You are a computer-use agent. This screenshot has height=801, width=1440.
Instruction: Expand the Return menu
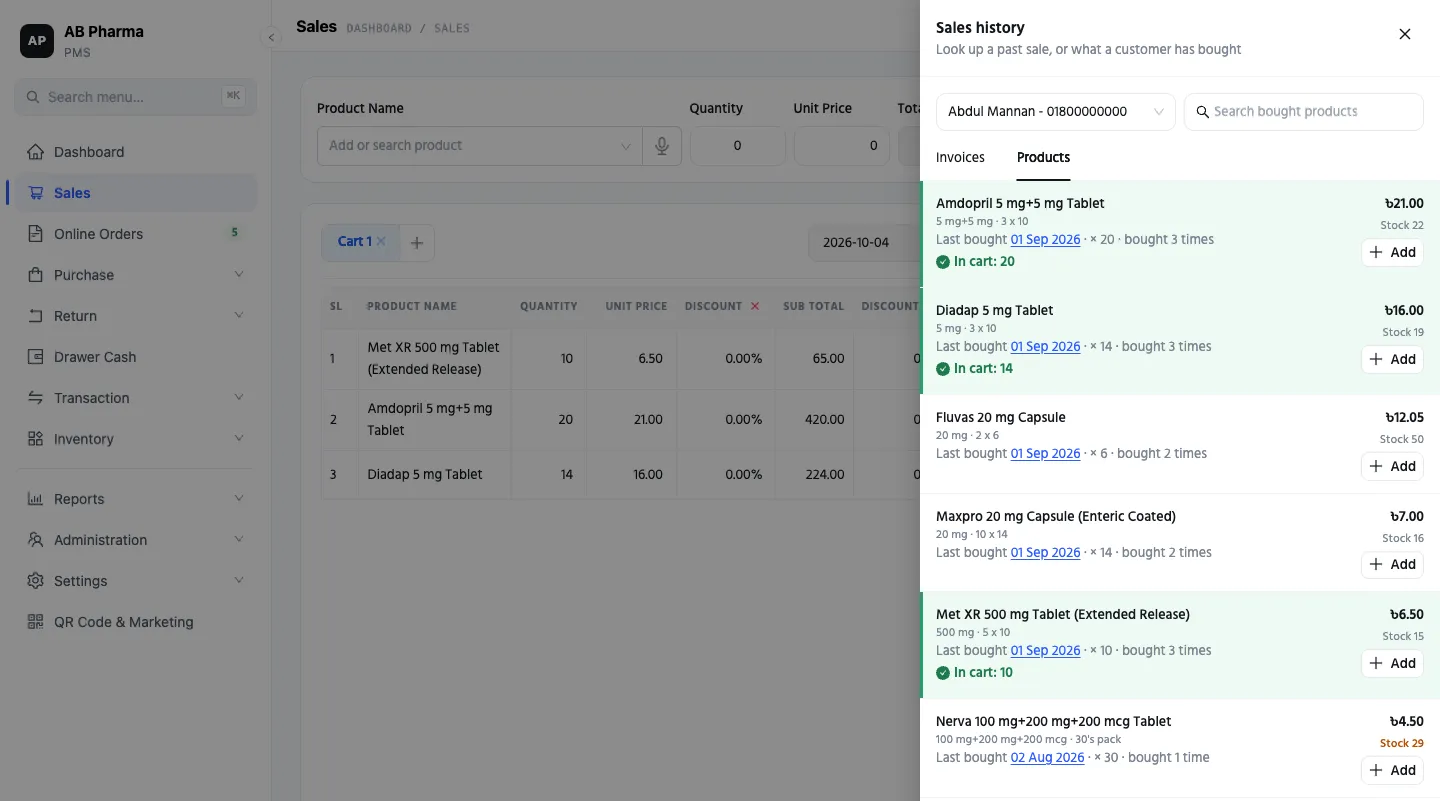(136, 316)
